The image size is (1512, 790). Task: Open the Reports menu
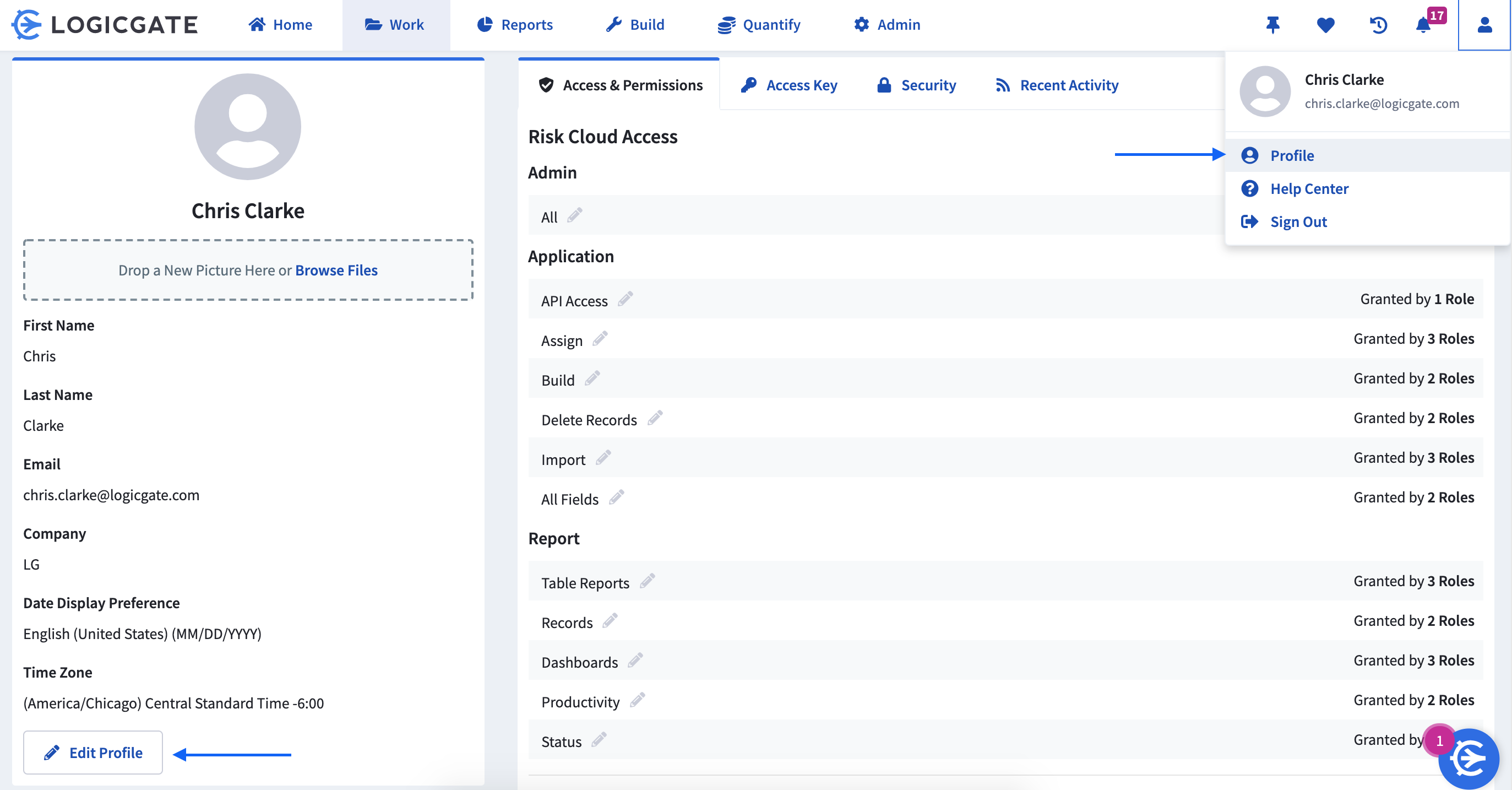tap(514, 25)
